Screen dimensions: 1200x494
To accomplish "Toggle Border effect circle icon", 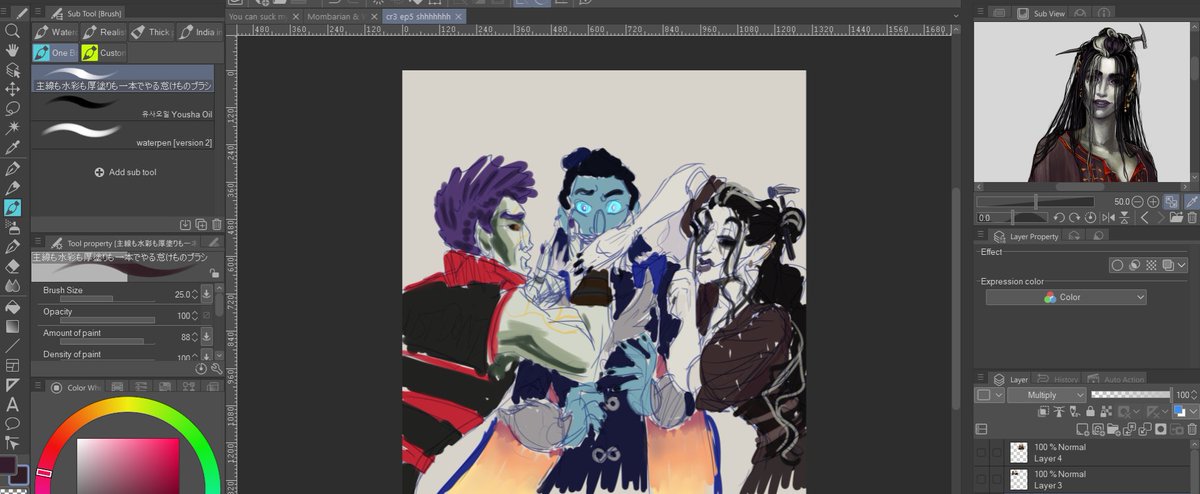I will (1117, 265).
